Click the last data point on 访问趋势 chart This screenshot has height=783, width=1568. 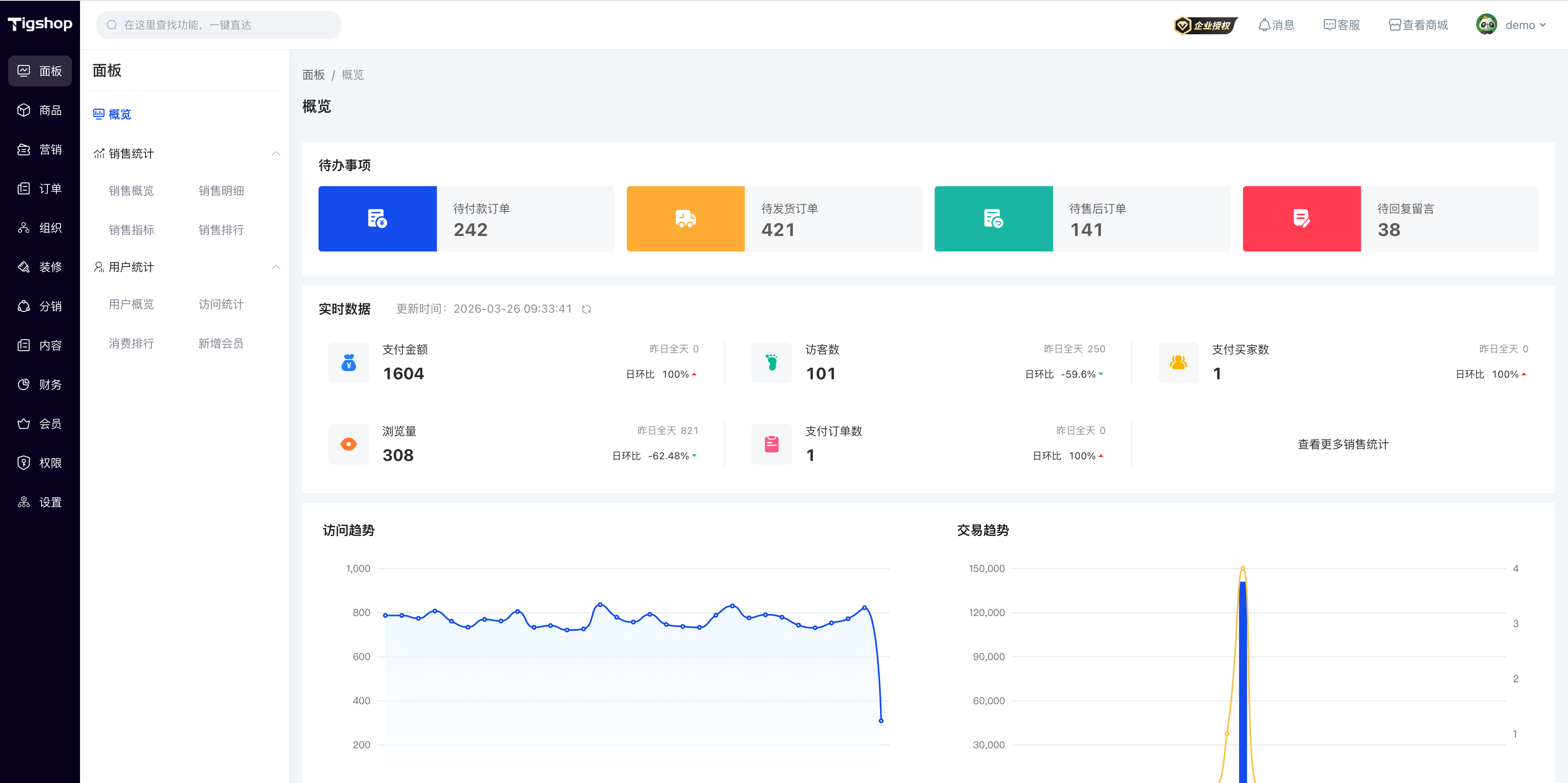pos(881,721)
